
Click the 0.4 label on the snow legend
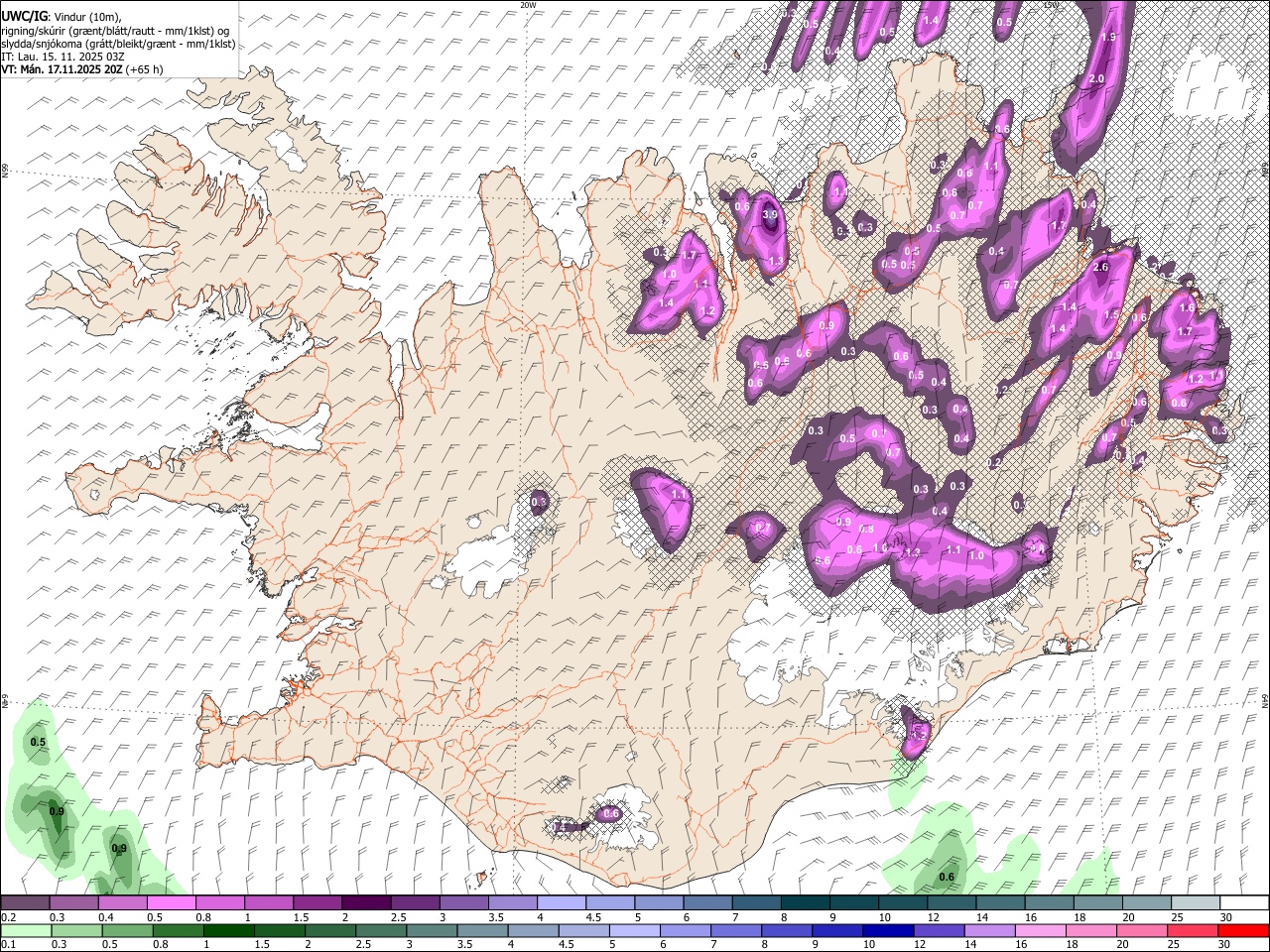click(x=106, y=917)
